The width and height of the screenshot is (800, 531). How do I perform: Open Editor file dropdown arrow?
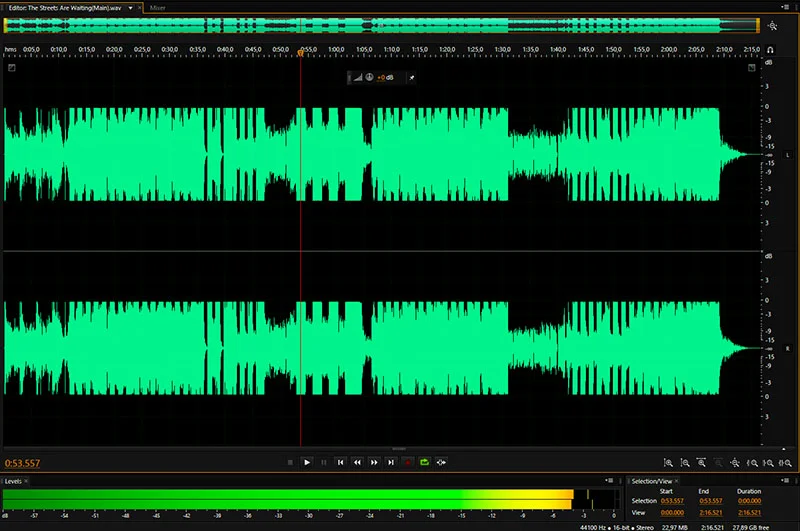tap(131, 8)
